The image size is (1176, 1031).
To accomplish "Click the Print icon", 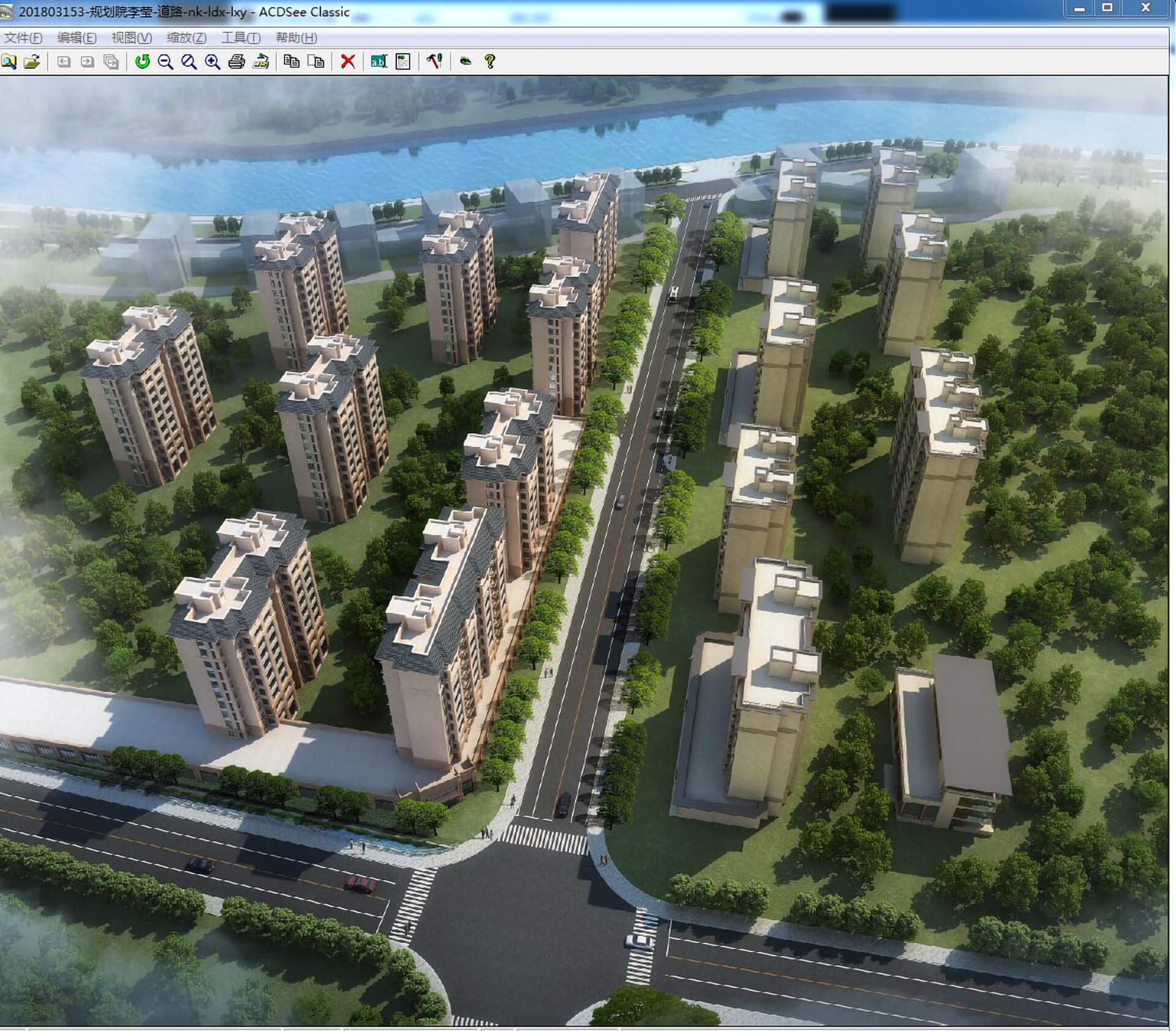I will [x=236, y=61].
